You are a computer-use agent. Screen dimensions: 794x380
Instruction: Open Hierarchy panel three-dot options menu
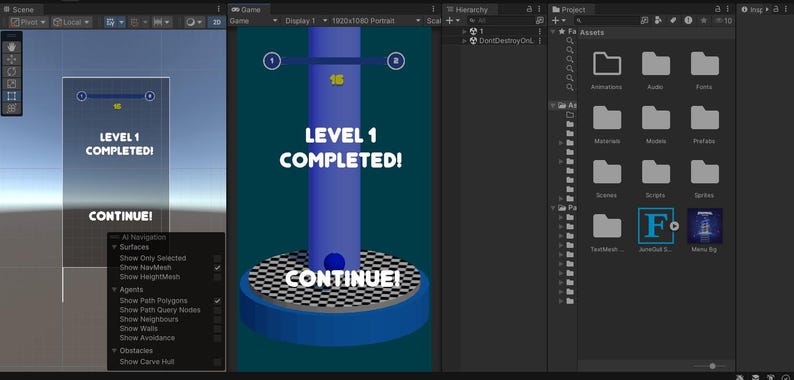(539, 9)
